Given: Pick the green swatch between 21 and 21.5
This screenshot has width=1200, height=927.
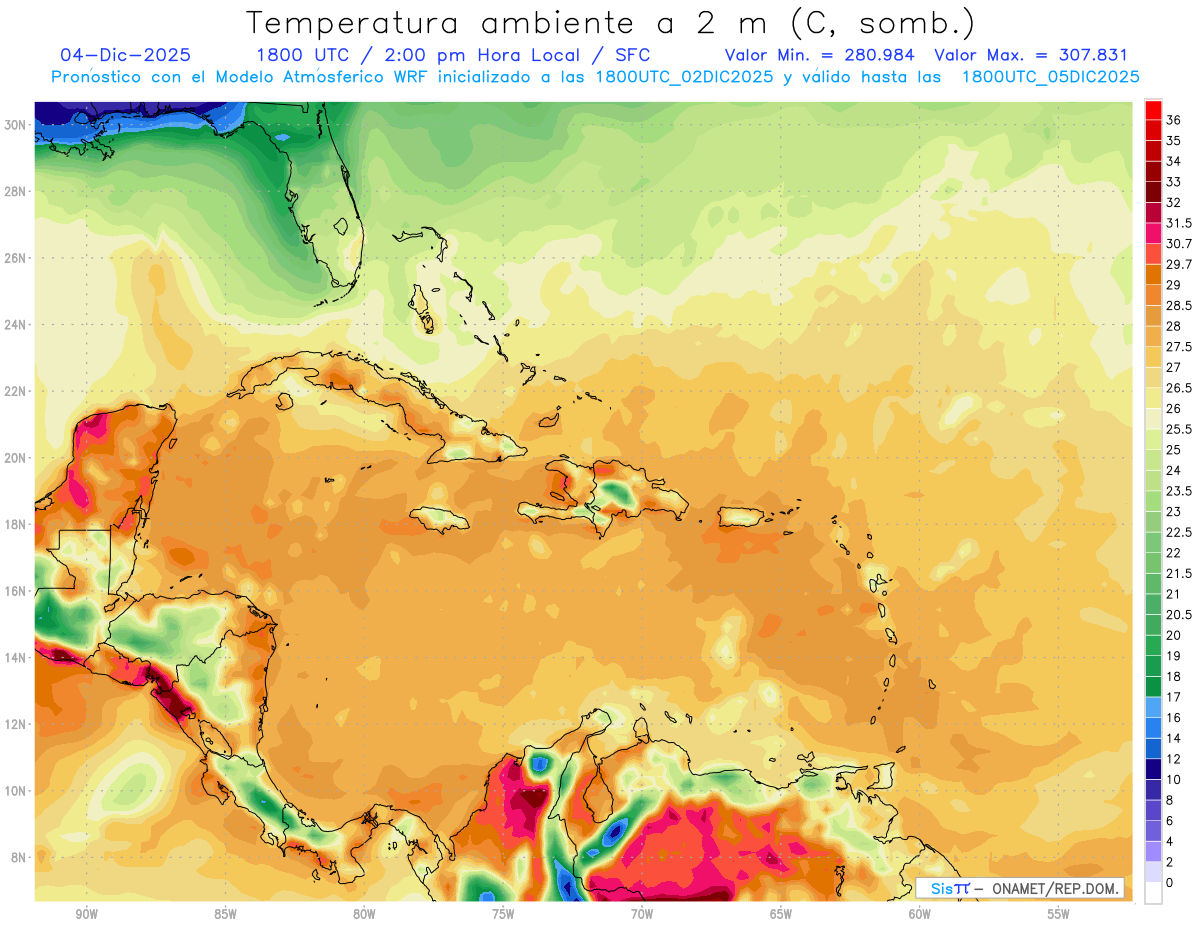Looking at the screenshot, I should pyautogui.click(x=1153, y=583).
